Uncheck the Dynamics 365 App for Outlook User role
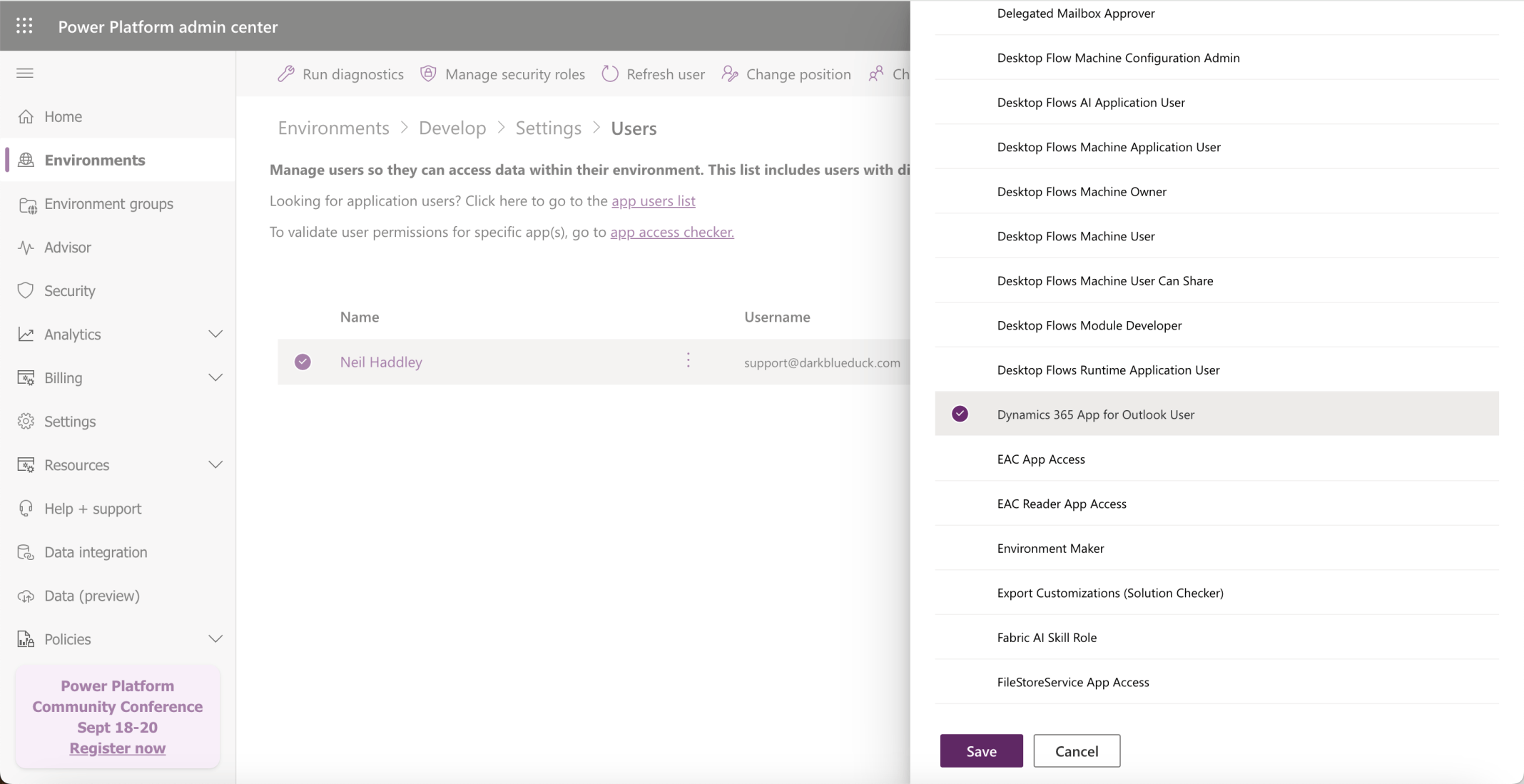 pos(960,414)
